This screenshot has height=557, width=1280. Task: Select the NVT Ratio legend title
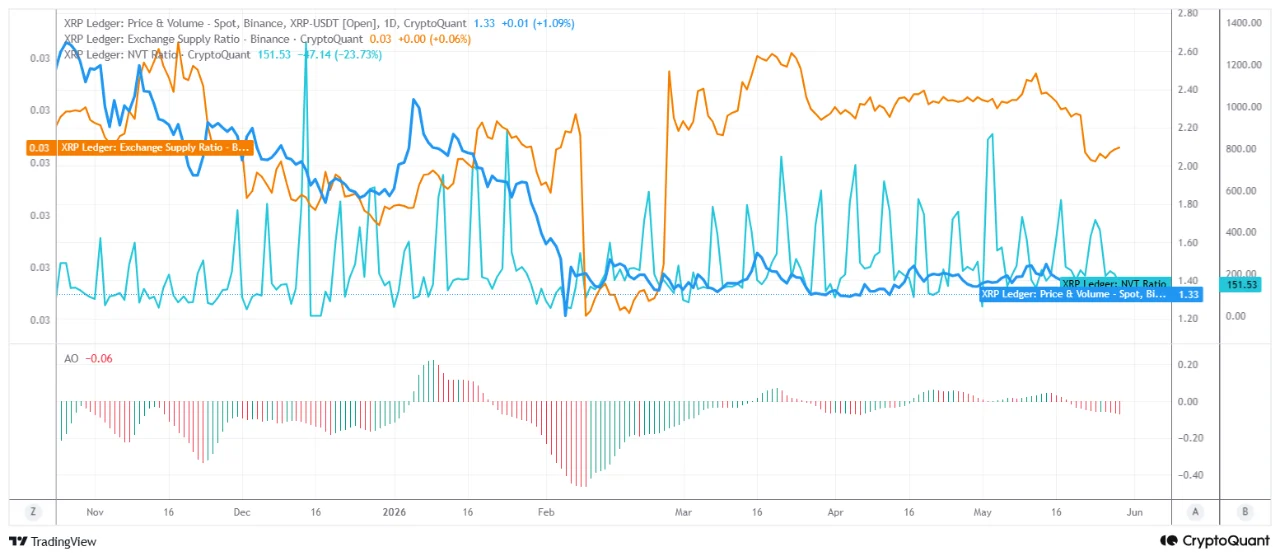tap(158, 54)
